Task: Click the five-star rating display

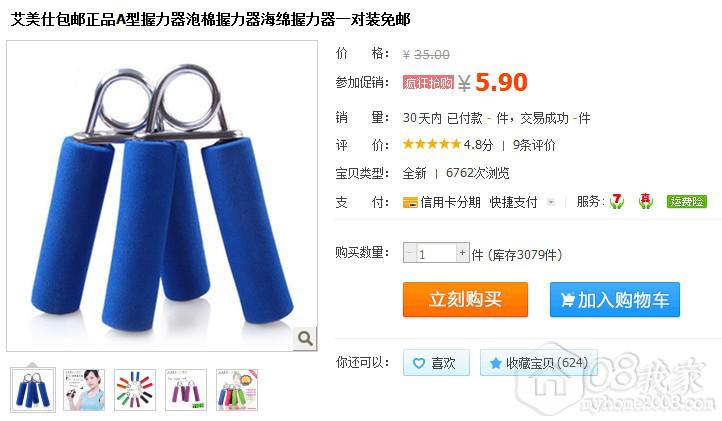Action: 431,145
